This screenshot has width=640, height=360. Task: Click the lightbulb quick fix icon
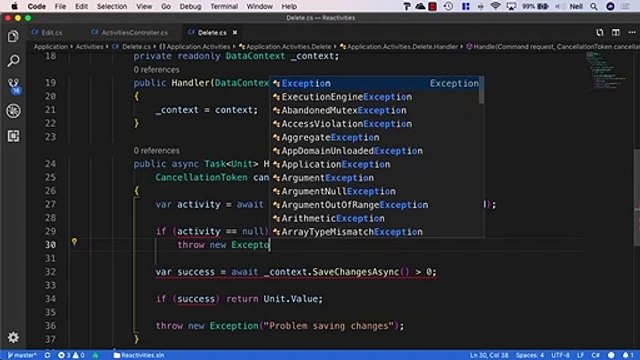74,242
